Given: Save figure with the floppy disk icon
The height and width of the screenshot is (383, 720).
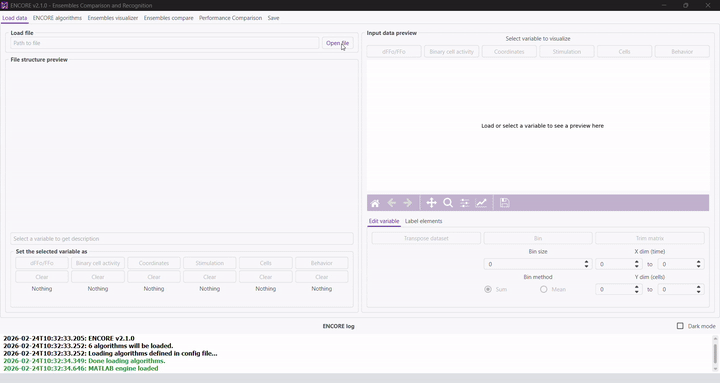Looking at the screenshot, I should tap(505, 203).
